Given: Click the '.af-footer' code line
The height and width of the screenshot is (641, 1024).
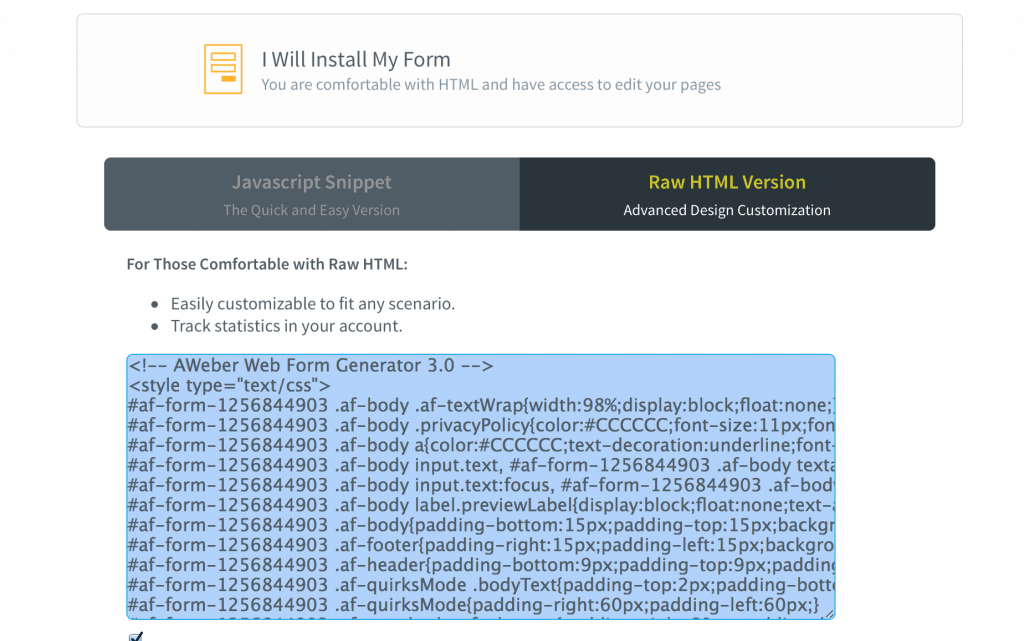Looking at the screenshot, I should coord(481,545).
